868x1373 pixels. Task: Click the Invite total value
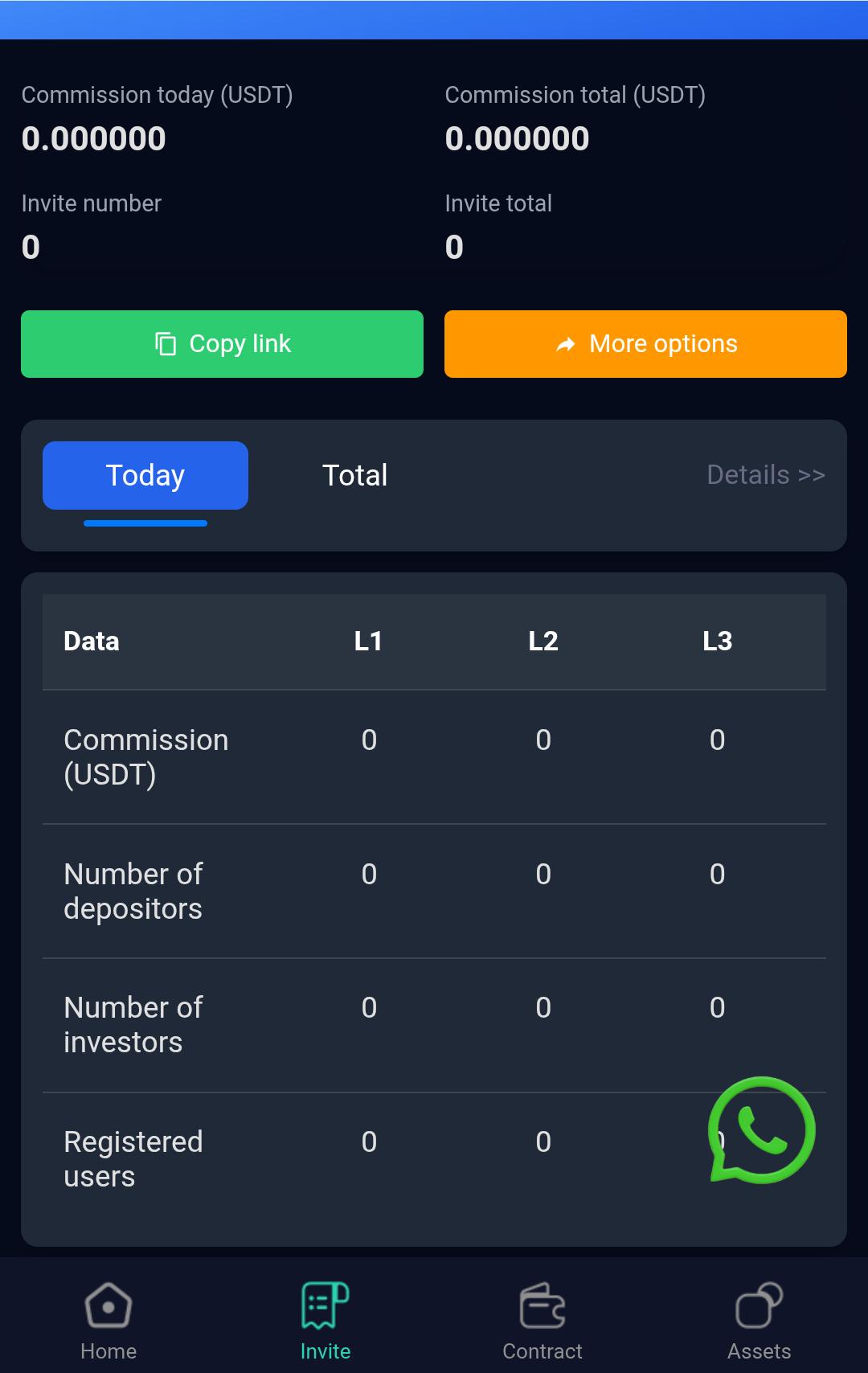point(452,247)
